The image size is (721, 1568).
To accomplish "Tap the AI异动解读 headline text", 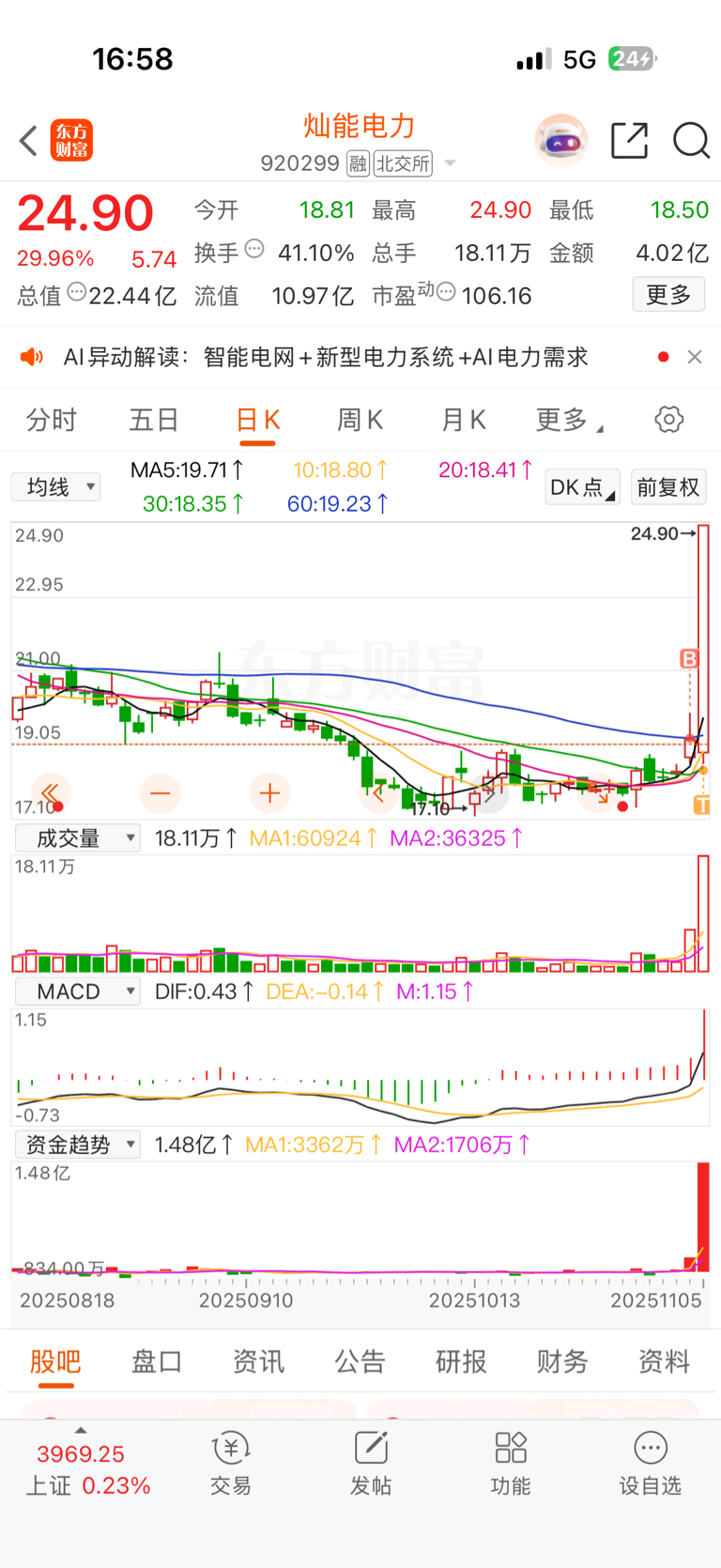I will coord(325,357).
